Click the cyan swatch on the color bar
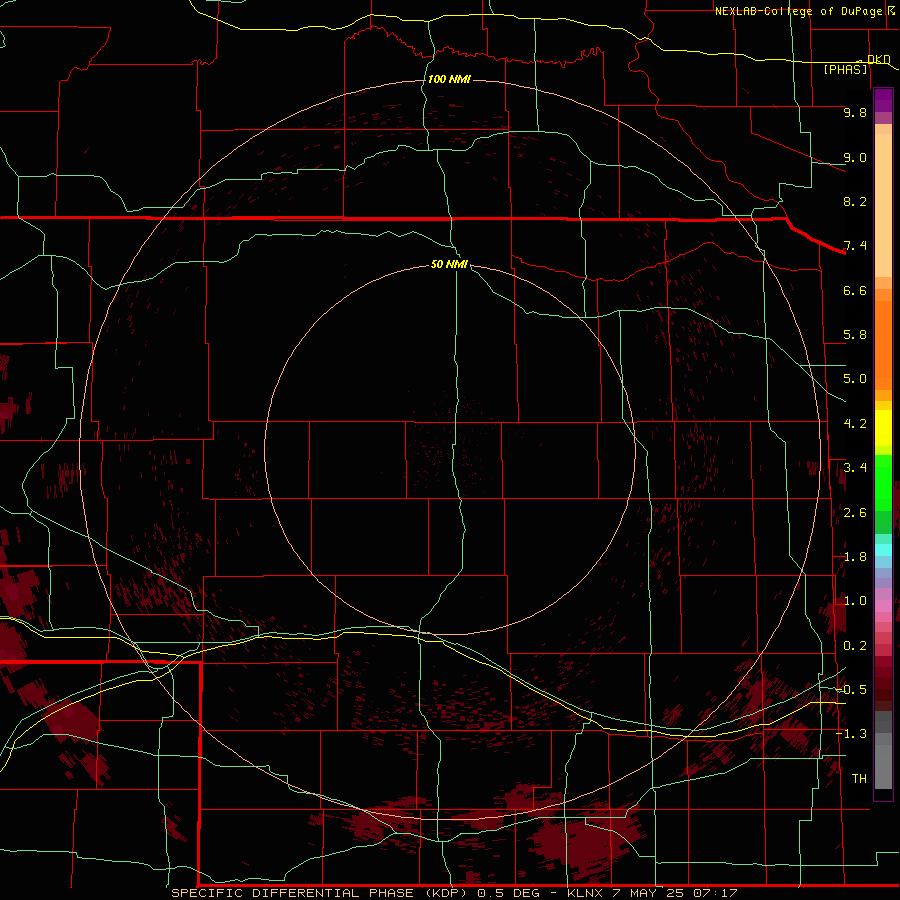The height and width of the screenshot is (900, 900). pyautogui.click(x=883, y=550)
